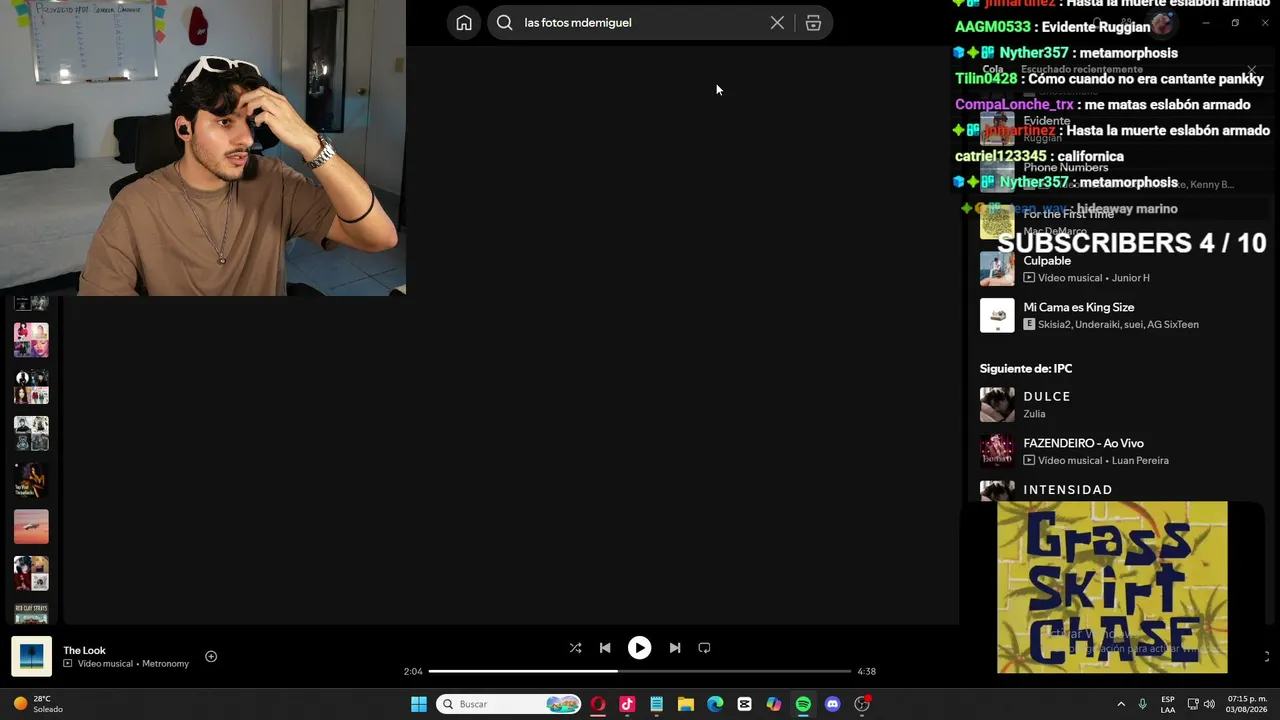Open Metronomy artist link in player
This screenshot has height=720, width=1280.
click(165, 664)
